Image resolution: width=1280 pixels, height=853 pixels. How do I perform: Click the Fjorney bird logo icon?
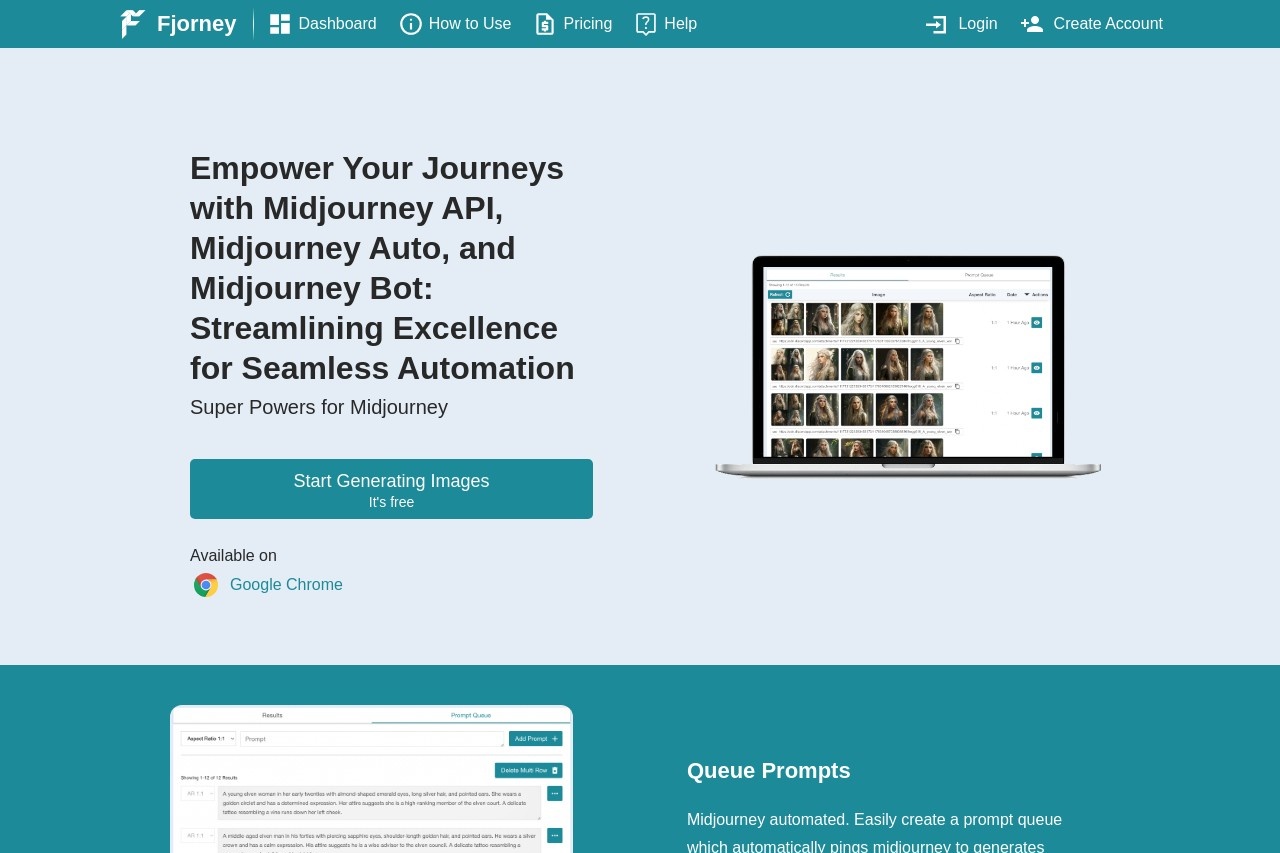click(x=133, y=24)
